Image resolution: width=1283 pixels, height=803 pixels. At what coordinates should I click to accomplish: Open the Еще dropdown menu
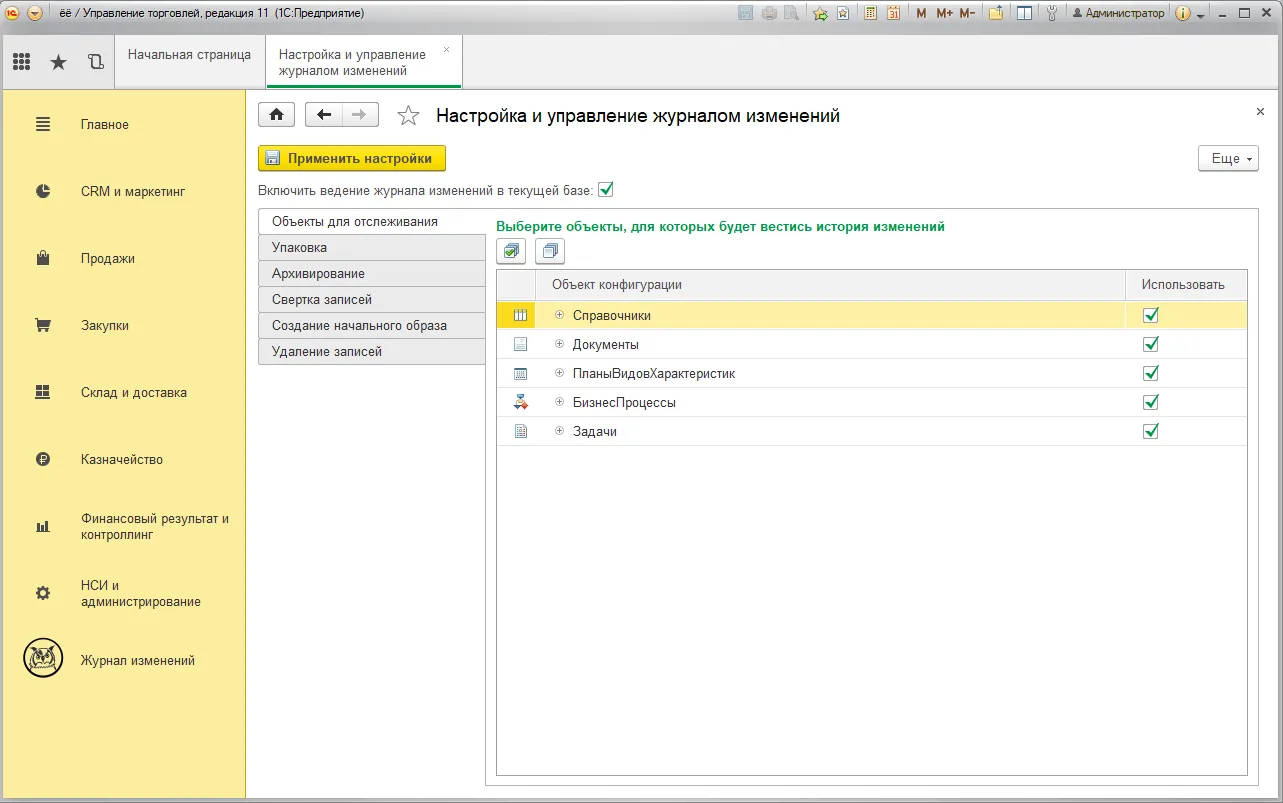1228,158
